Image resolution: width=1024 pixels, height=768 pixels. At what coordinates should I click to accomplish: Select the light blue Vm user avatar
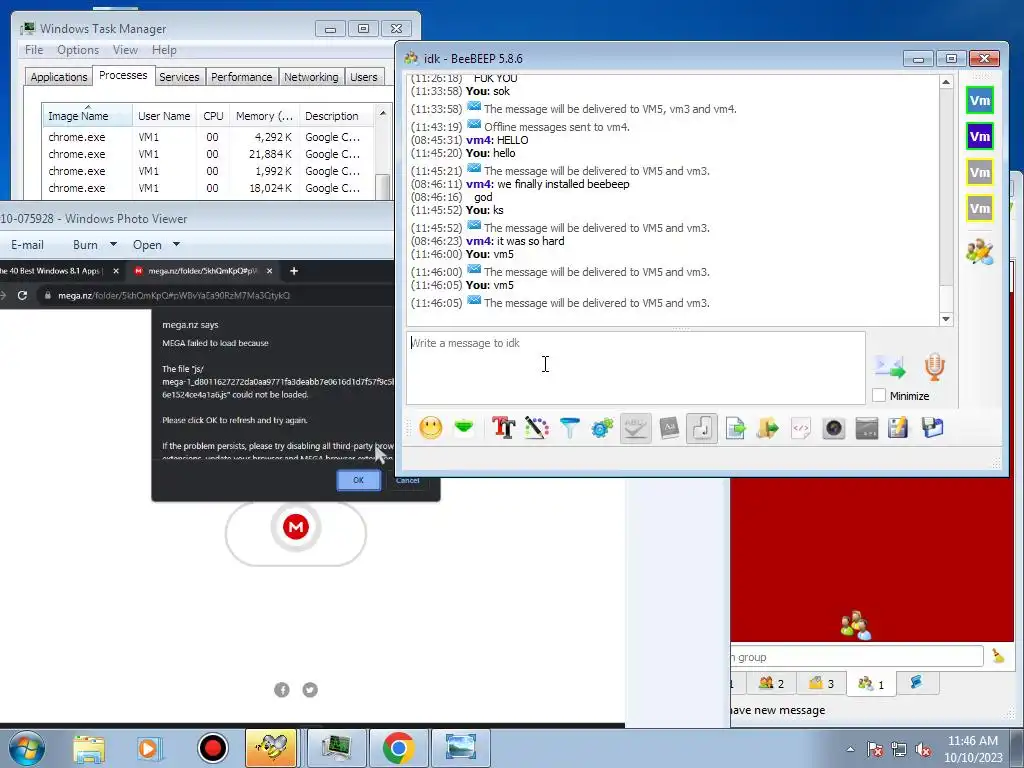(x=980, y=101)
